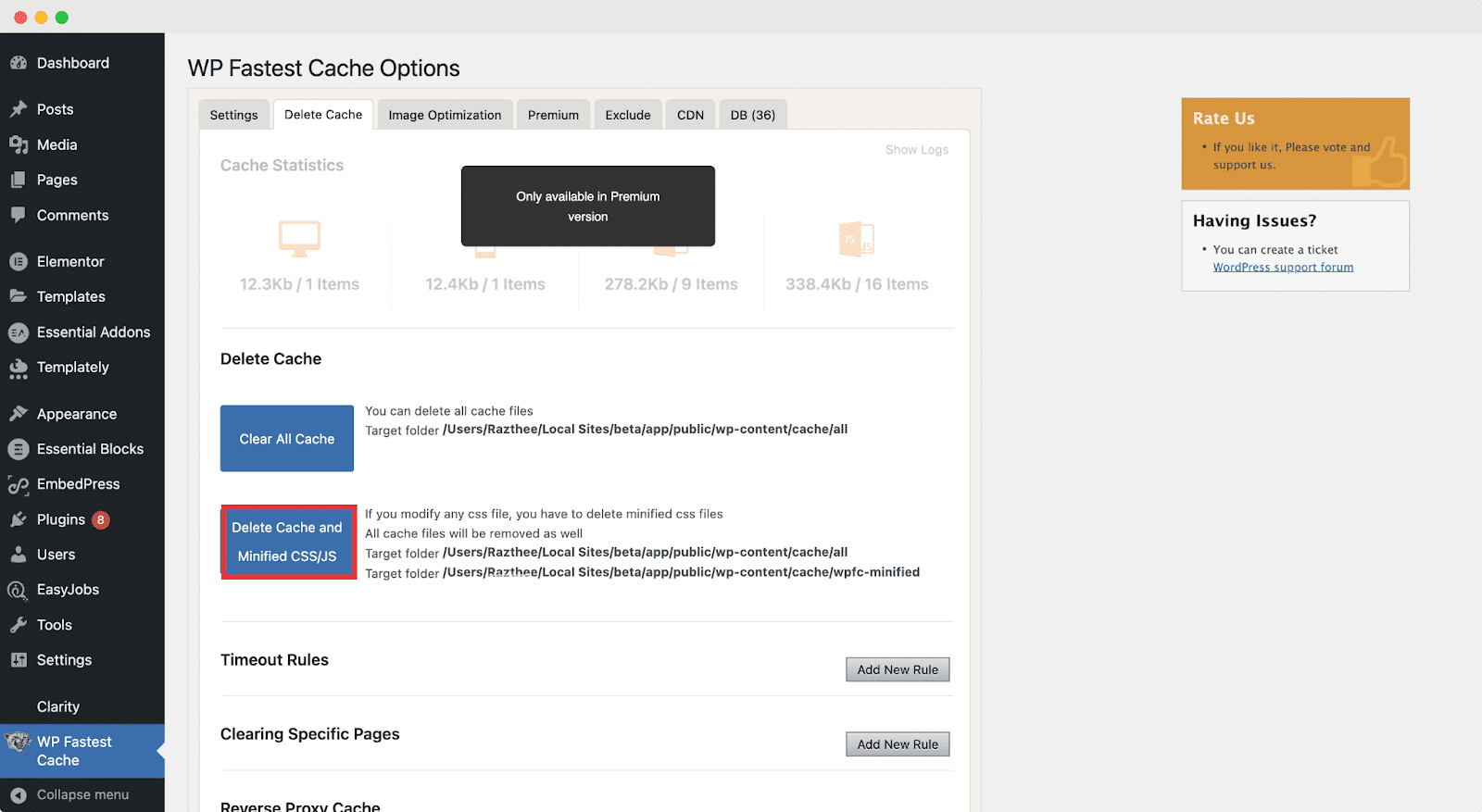Click the 12.4Kb / 1 Items statistic
Image resolution: width=1482 pixels, height=812 pixels.
click(x=485, y=284)
